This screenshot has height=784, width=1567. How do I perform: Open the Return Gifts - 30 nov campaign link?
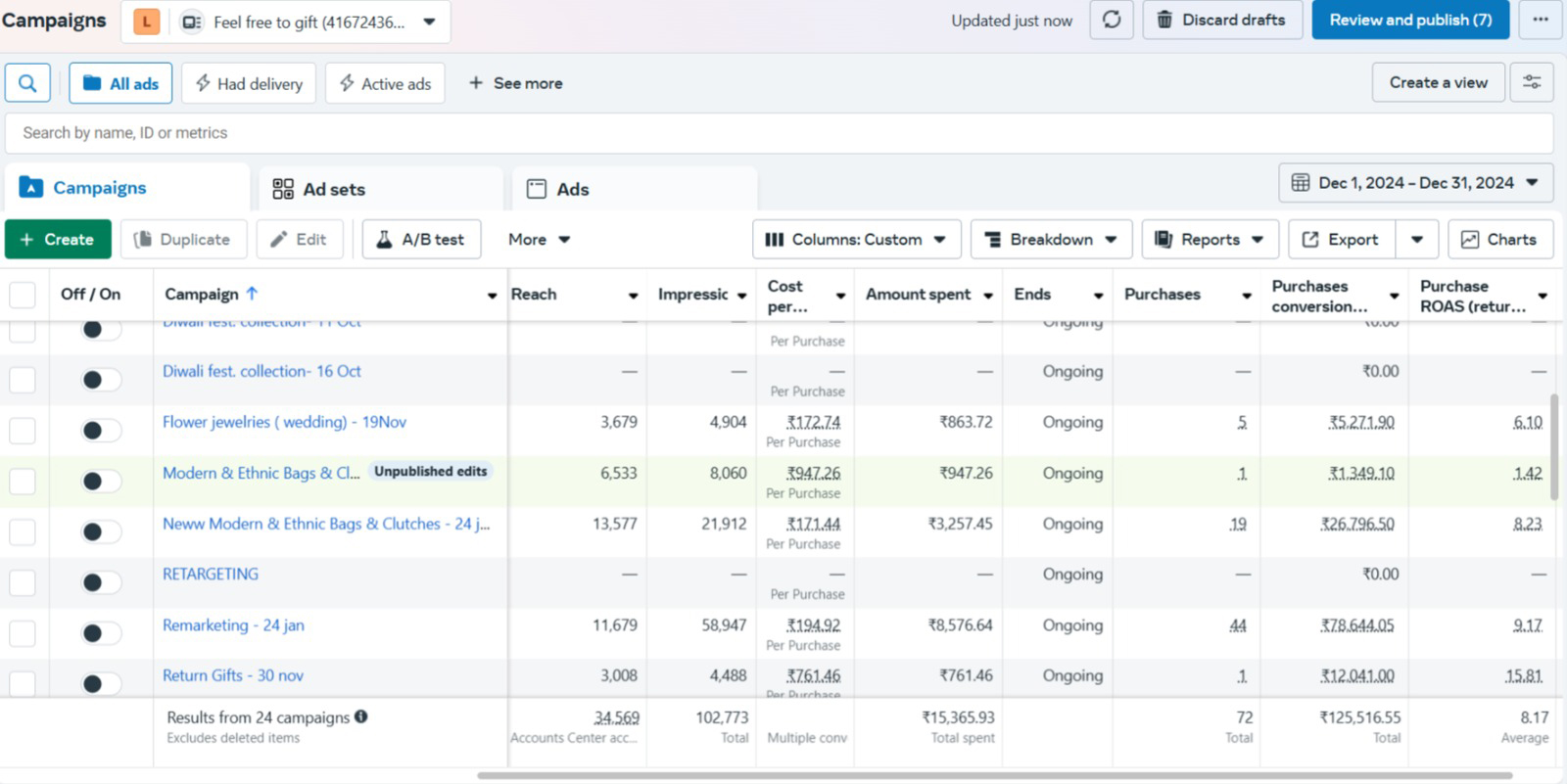[233, 675]
